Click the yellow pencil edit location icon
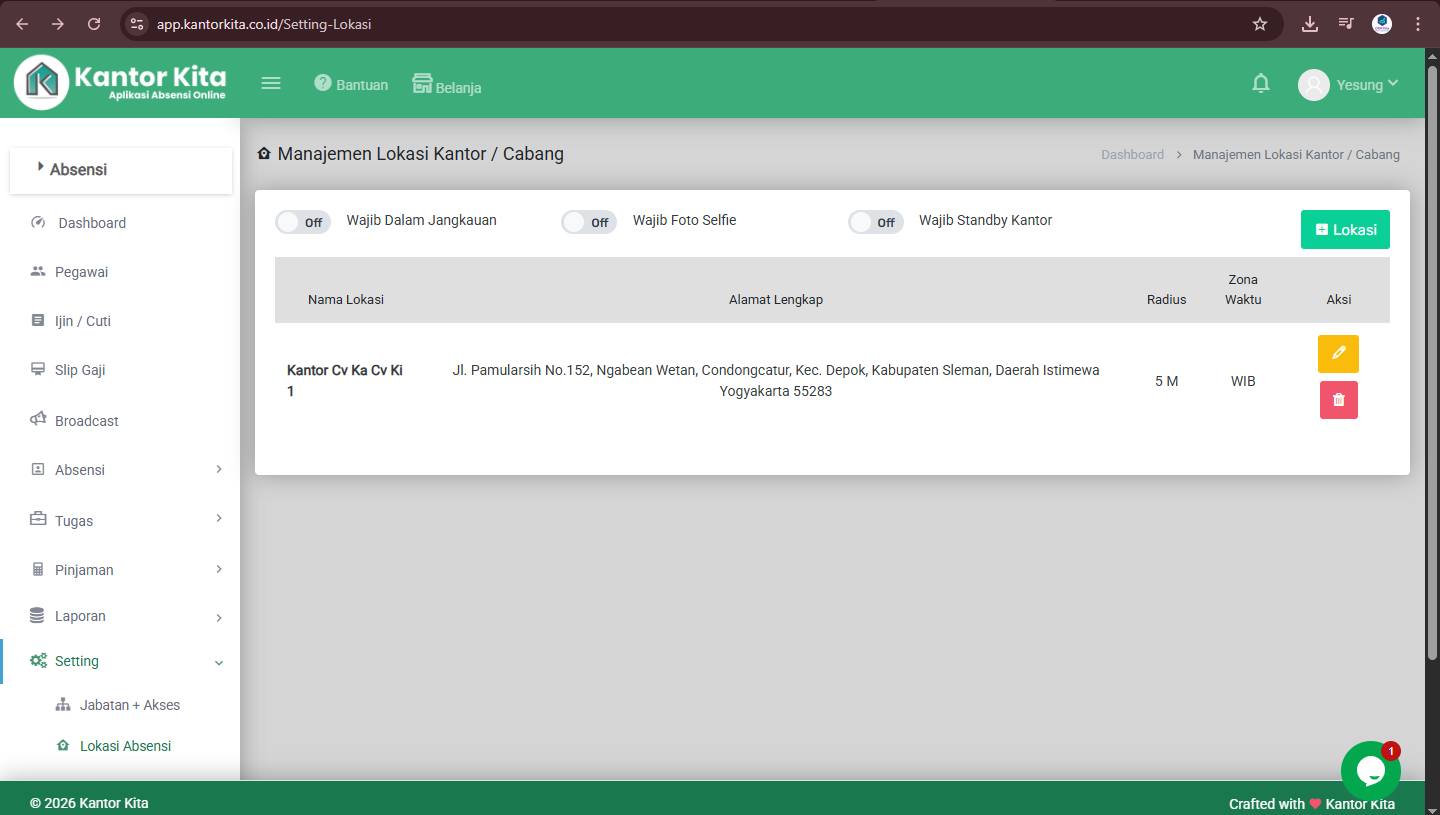 click(x=1338, y=354)
